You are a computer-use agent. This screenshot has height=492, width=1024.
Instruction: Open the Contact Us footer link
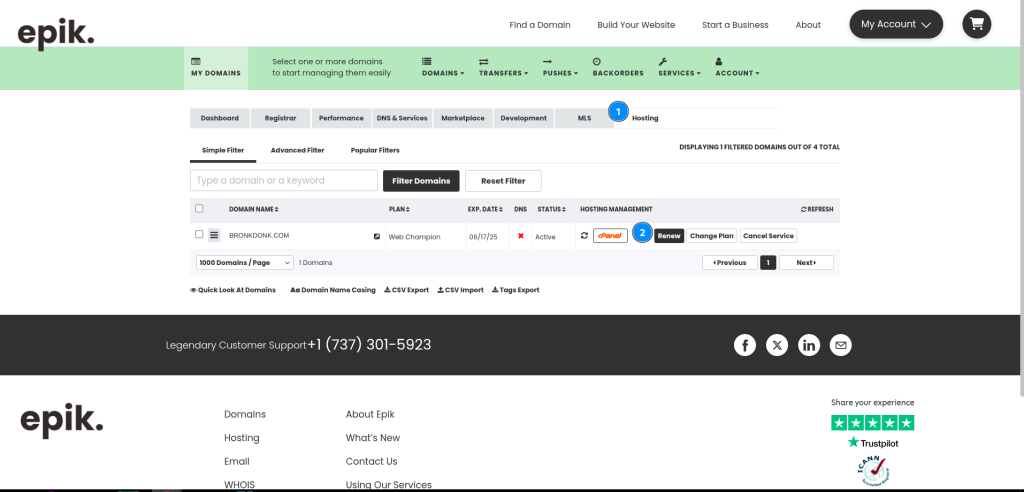371,461
